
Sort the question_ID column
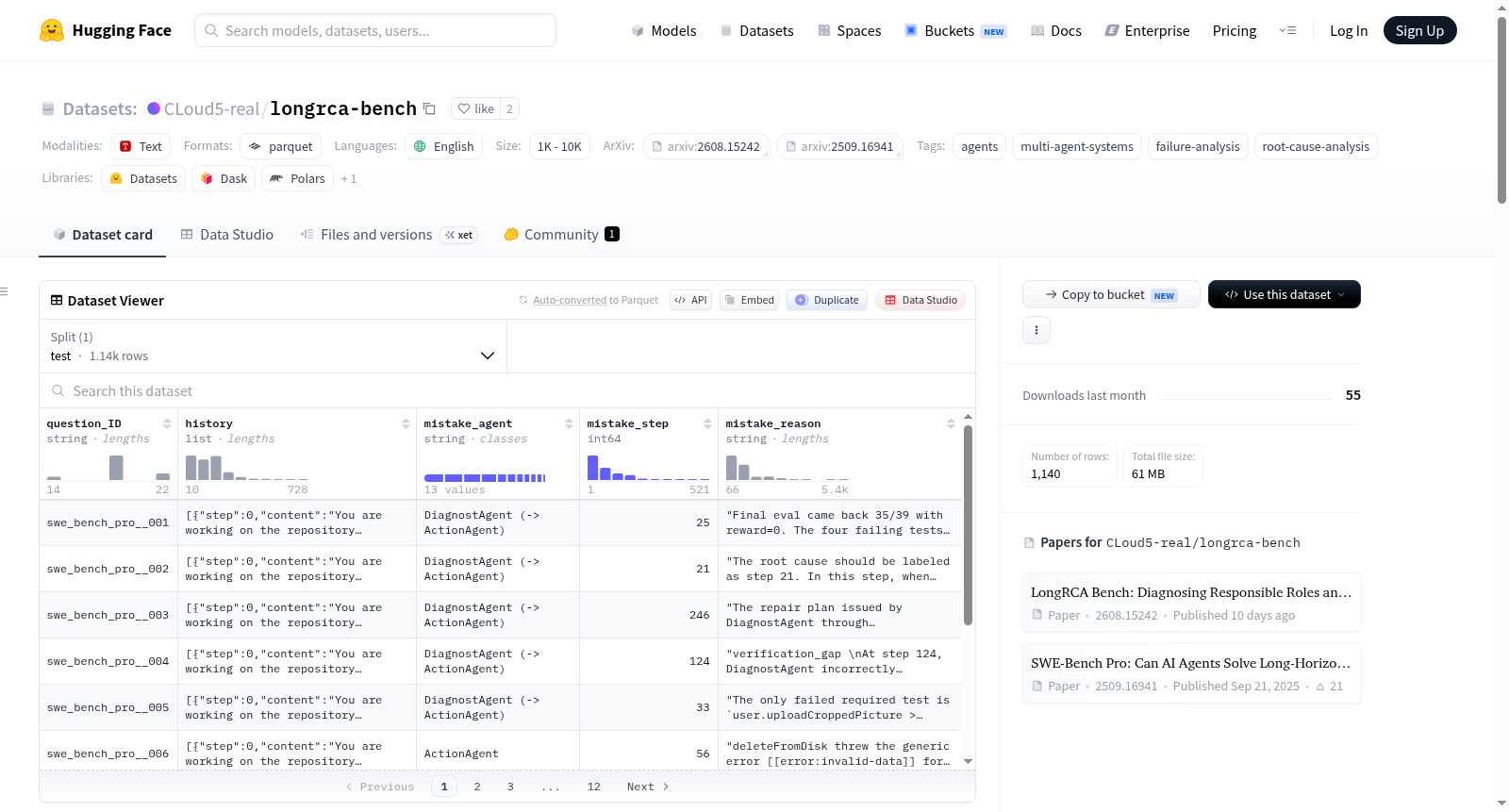(x=167, y=423)
